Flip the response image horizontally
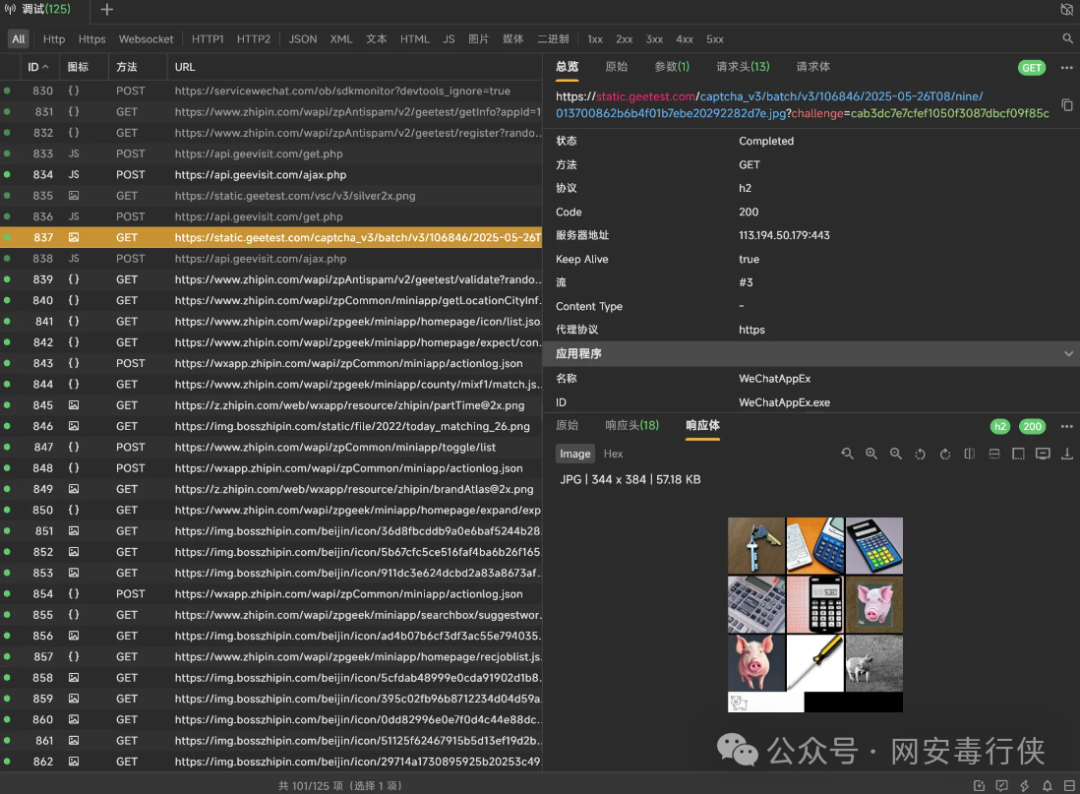 pyautogui.click(x=969, y=454)
